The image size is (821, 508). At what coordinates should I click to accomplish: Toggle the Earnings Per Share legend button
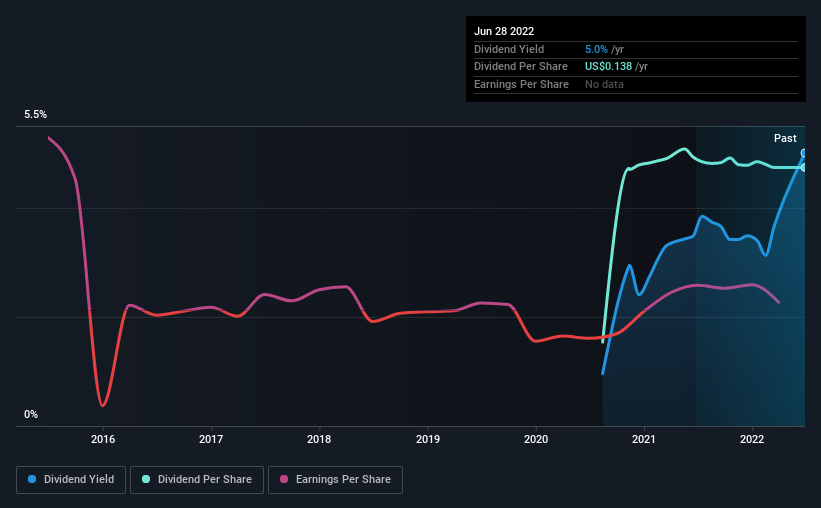335,480
